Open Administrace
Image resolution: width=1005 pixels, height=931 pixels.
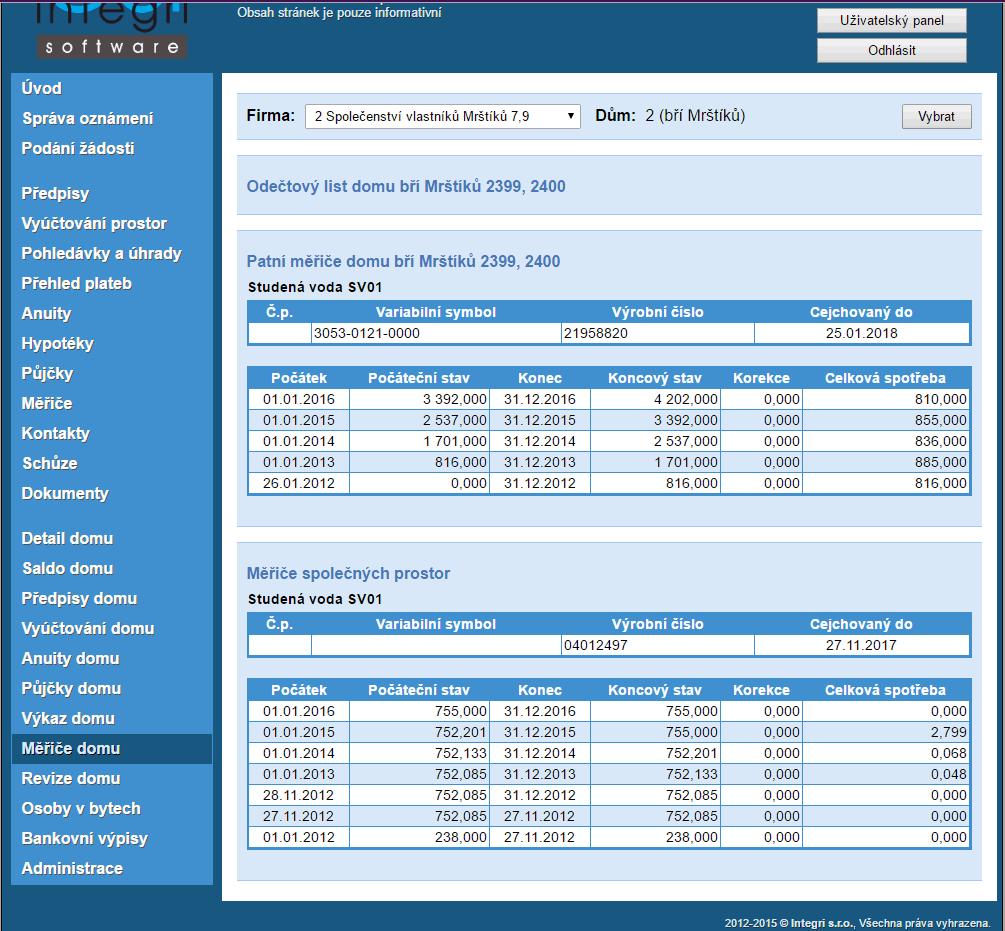click(x=72, y=869)
